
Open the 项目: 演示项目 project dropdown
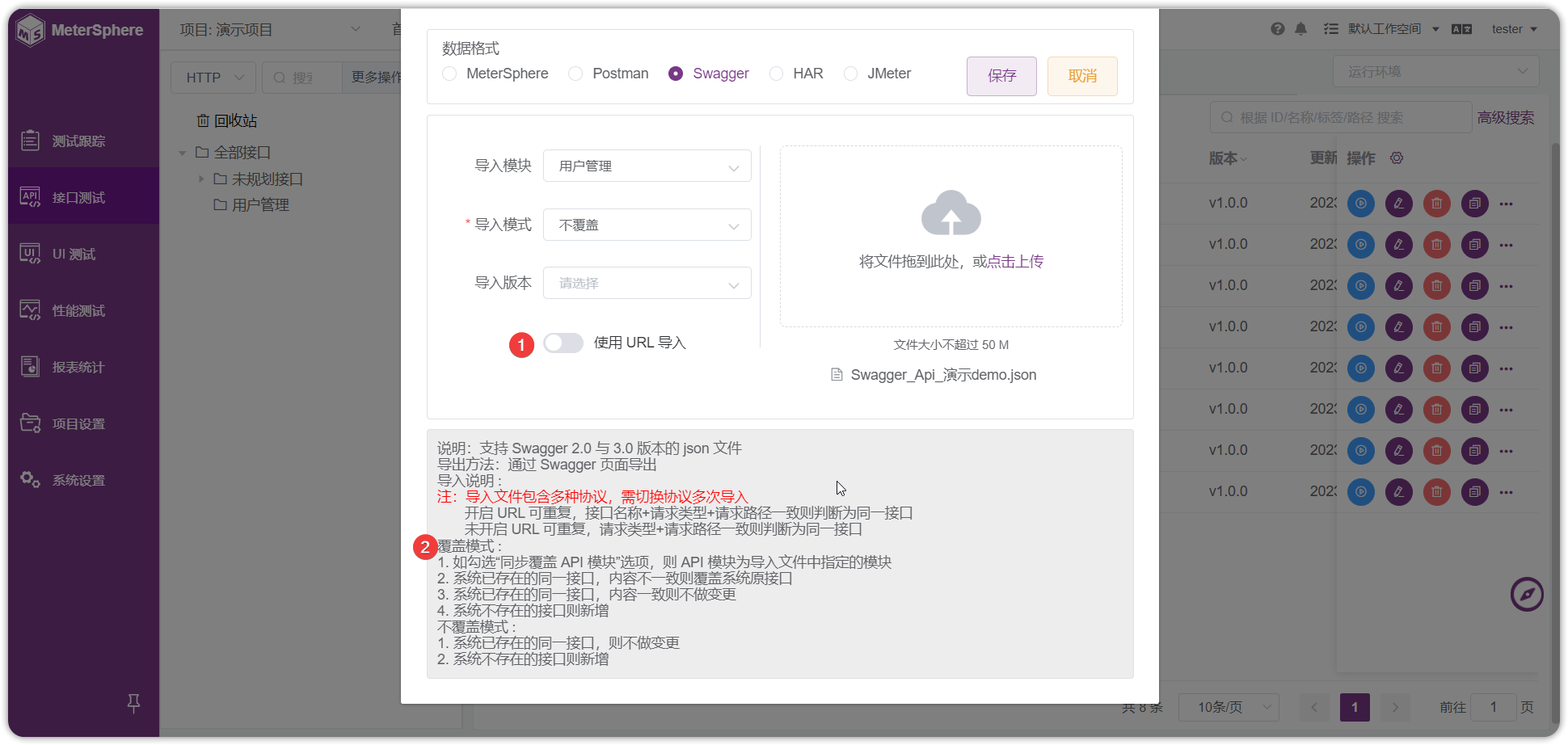pos(270,30)
